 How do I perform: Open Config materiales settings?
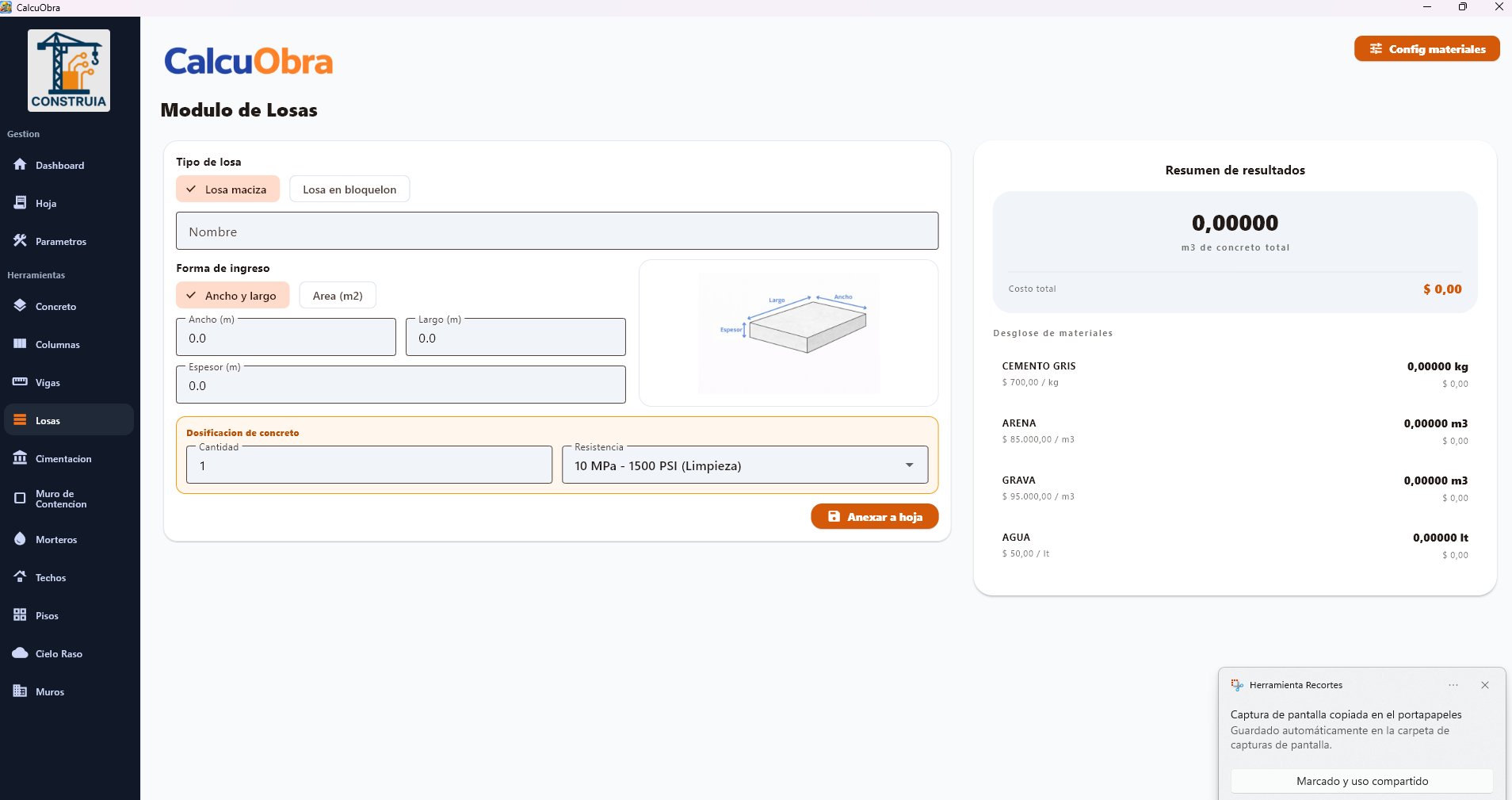pyautogui.click(x=1426, y=49)
